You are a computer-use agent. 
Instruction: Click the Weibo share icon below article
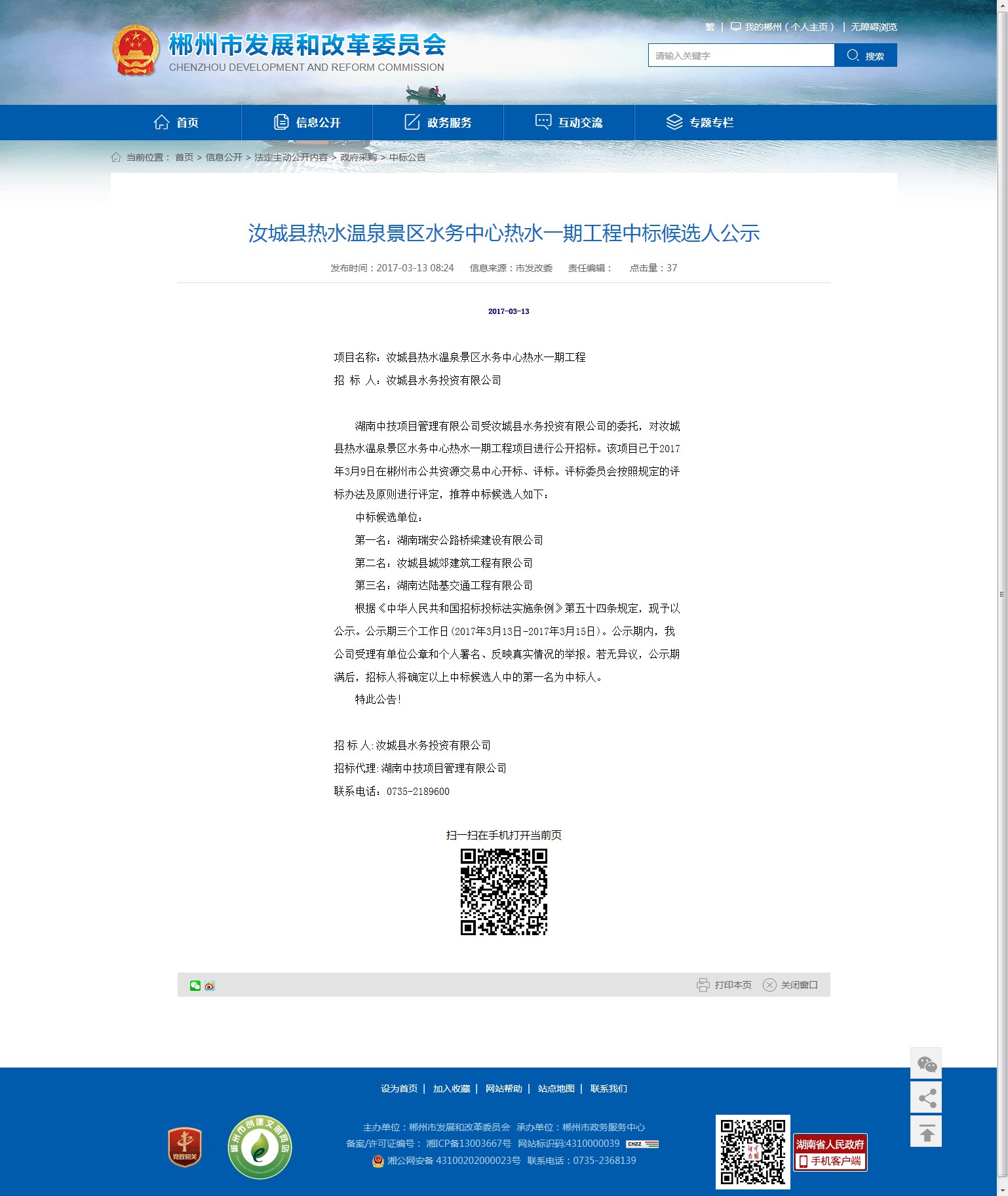point(210,986)
